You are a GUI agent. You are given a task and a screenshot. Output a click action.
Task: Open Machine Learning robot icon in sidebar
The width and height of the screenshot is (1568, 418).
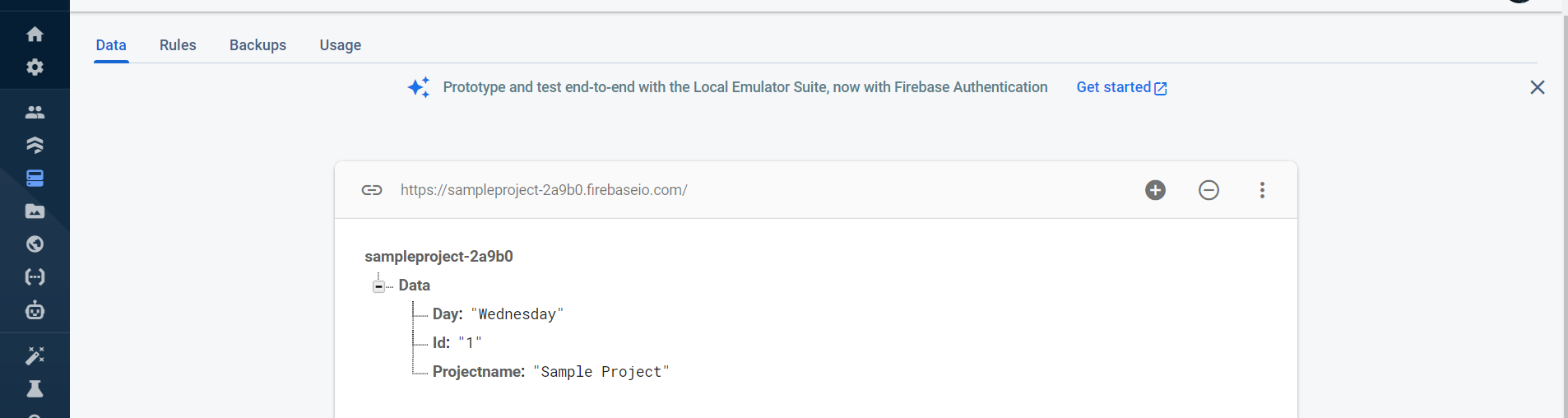pyautogui.click(x=35, y=310)
